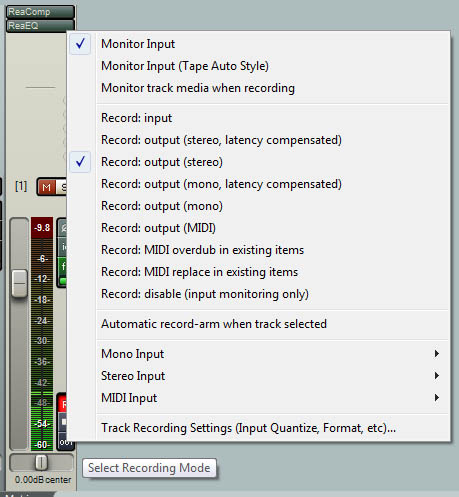This screenshot has width=459, height=497.
Task: Open the ReaComp effect slot
Action: (x=40, y=12)
